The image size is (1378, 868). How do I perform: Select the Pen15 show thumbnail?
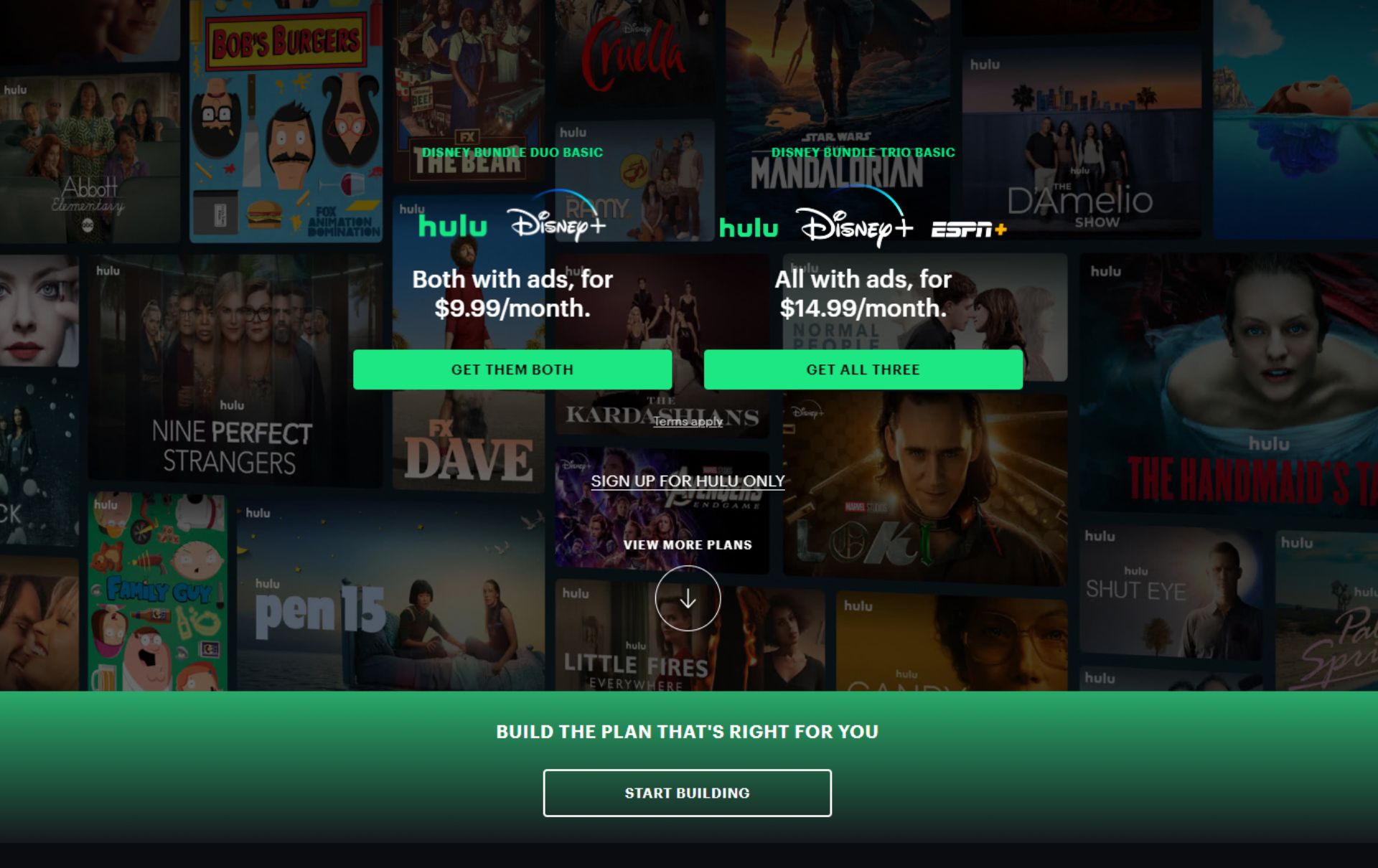(391, 595)
